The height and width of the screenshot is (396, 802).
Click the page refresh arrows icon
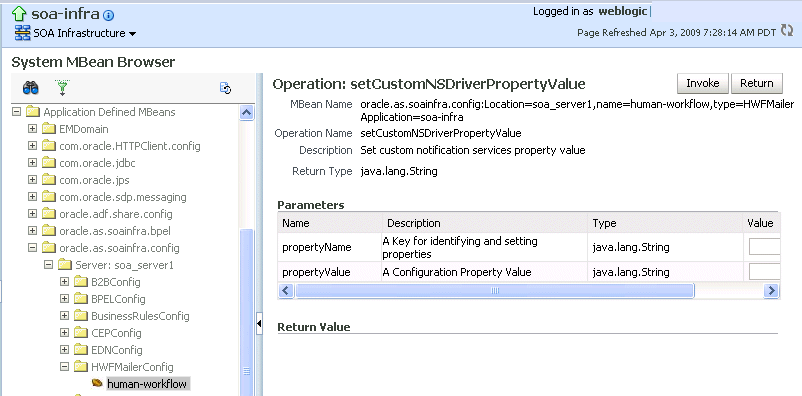786,30
